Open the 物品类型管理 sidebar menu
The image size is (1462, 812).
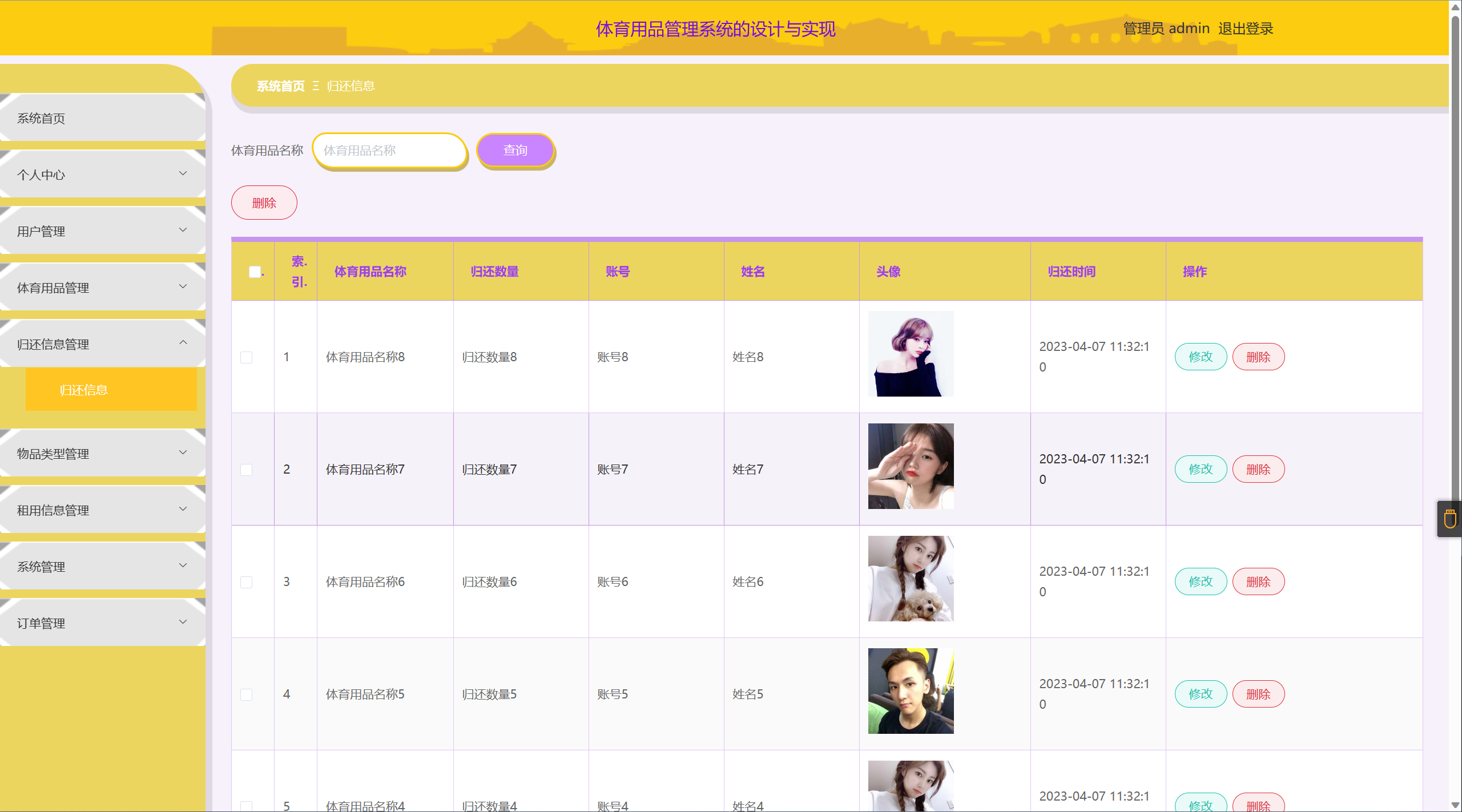click(103, 454)
